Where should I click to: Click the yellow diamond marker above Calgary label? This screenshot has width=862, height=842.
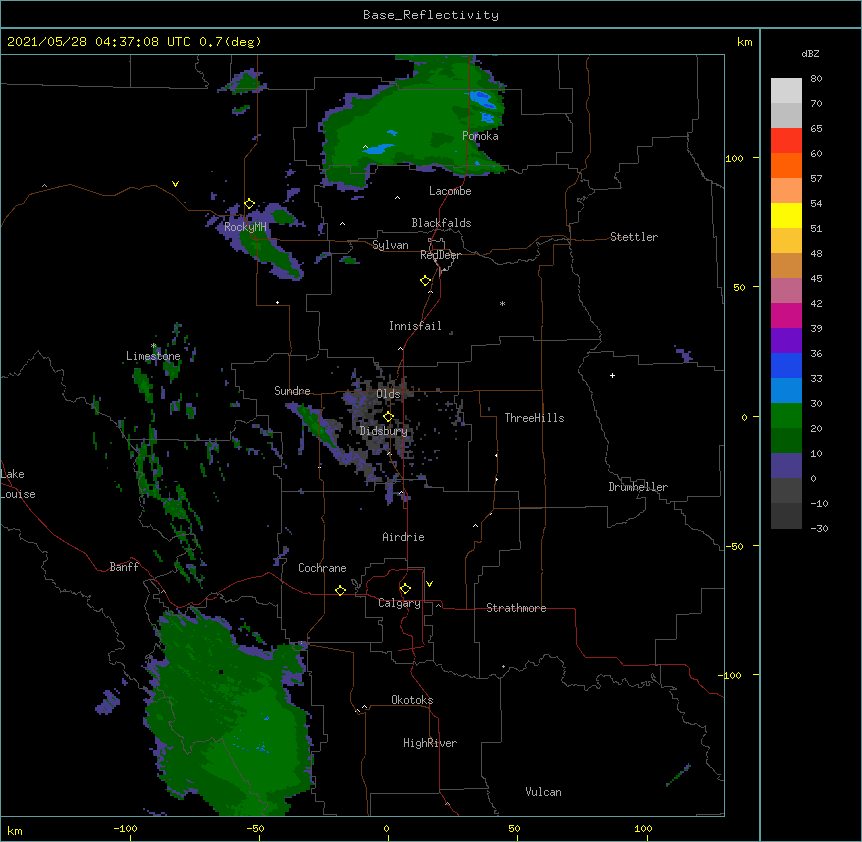pos(405,589)
